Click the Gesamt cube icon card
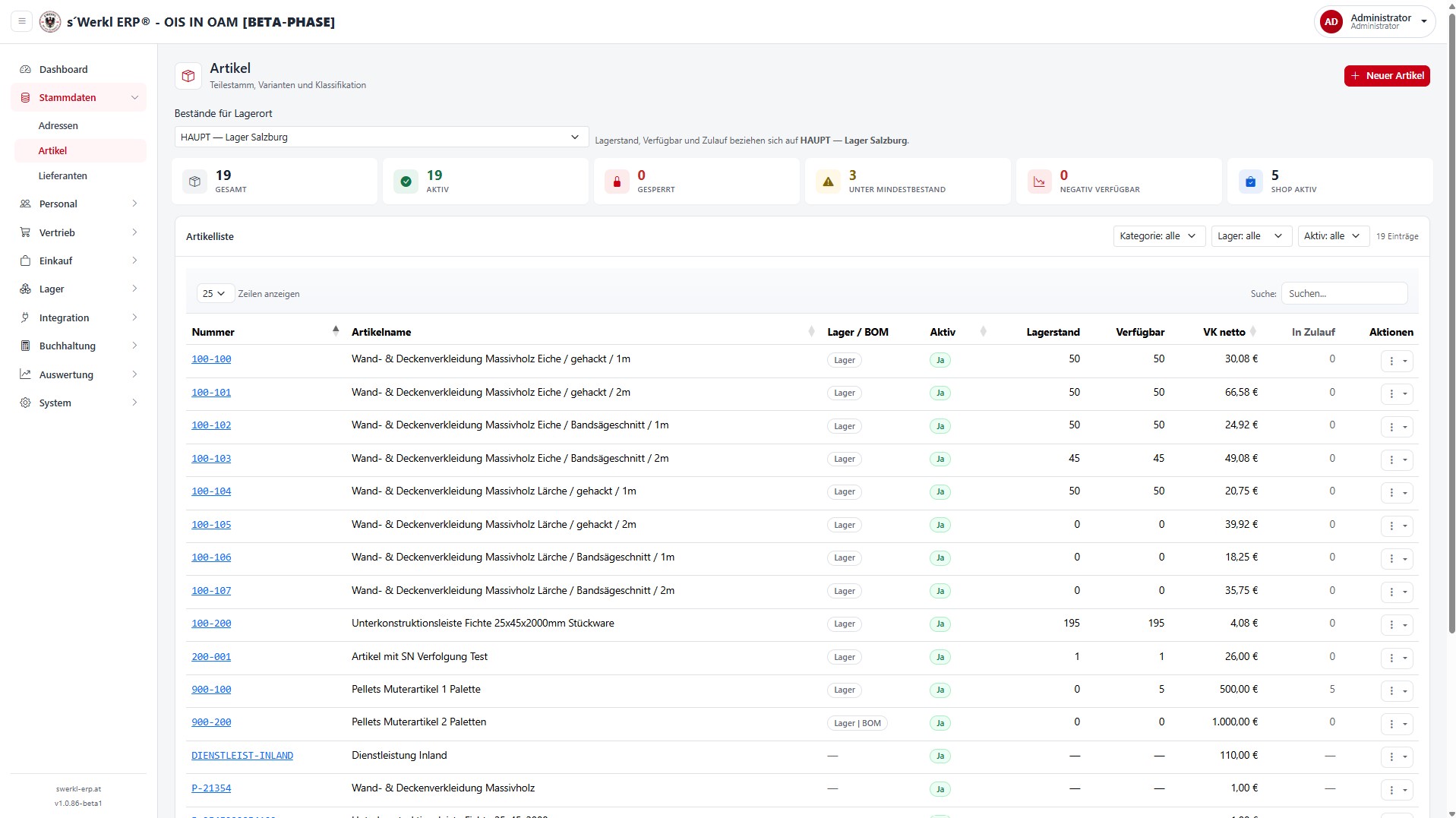Image resolution: width=1456 pixels, height=818 pixels. (195, 182)
